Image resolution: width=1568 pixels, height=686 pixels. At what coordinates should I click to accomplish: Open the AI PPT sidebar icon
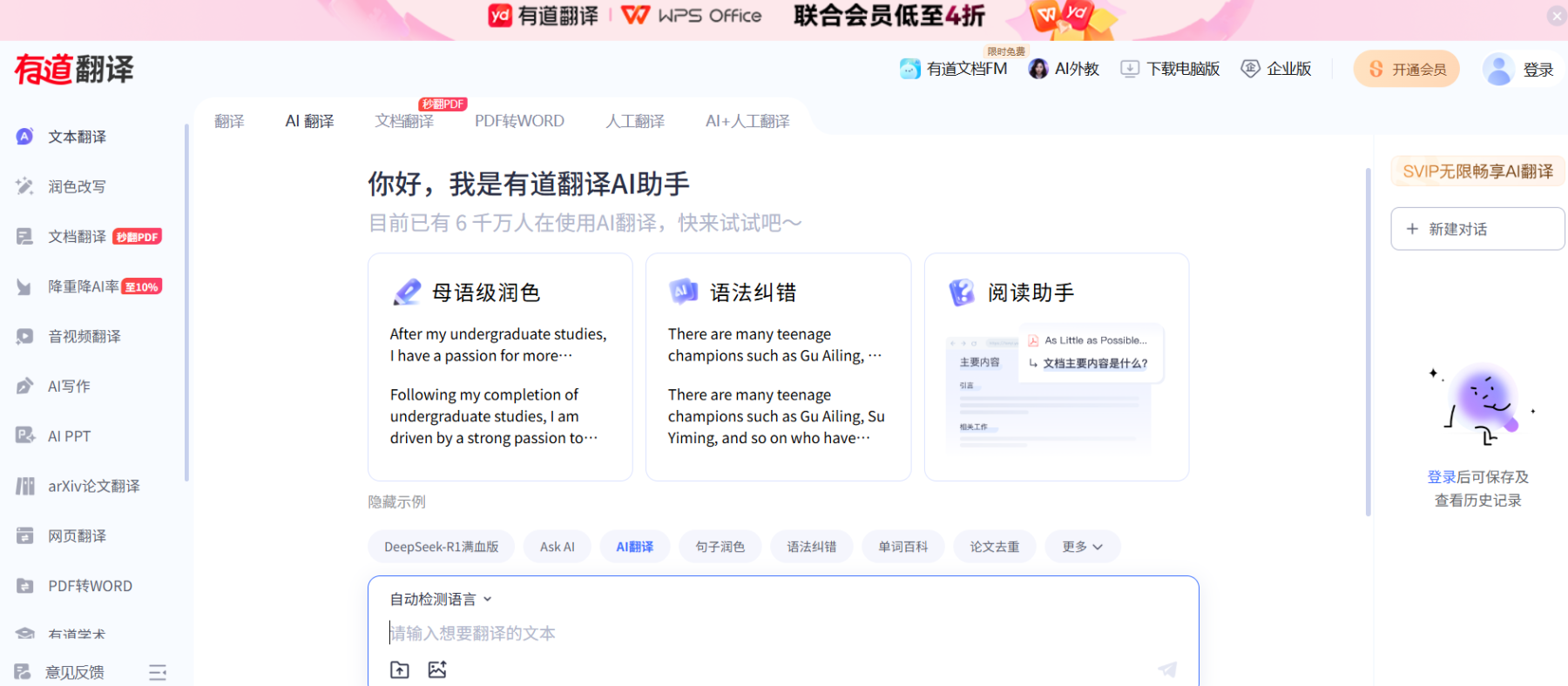[24, 436]
